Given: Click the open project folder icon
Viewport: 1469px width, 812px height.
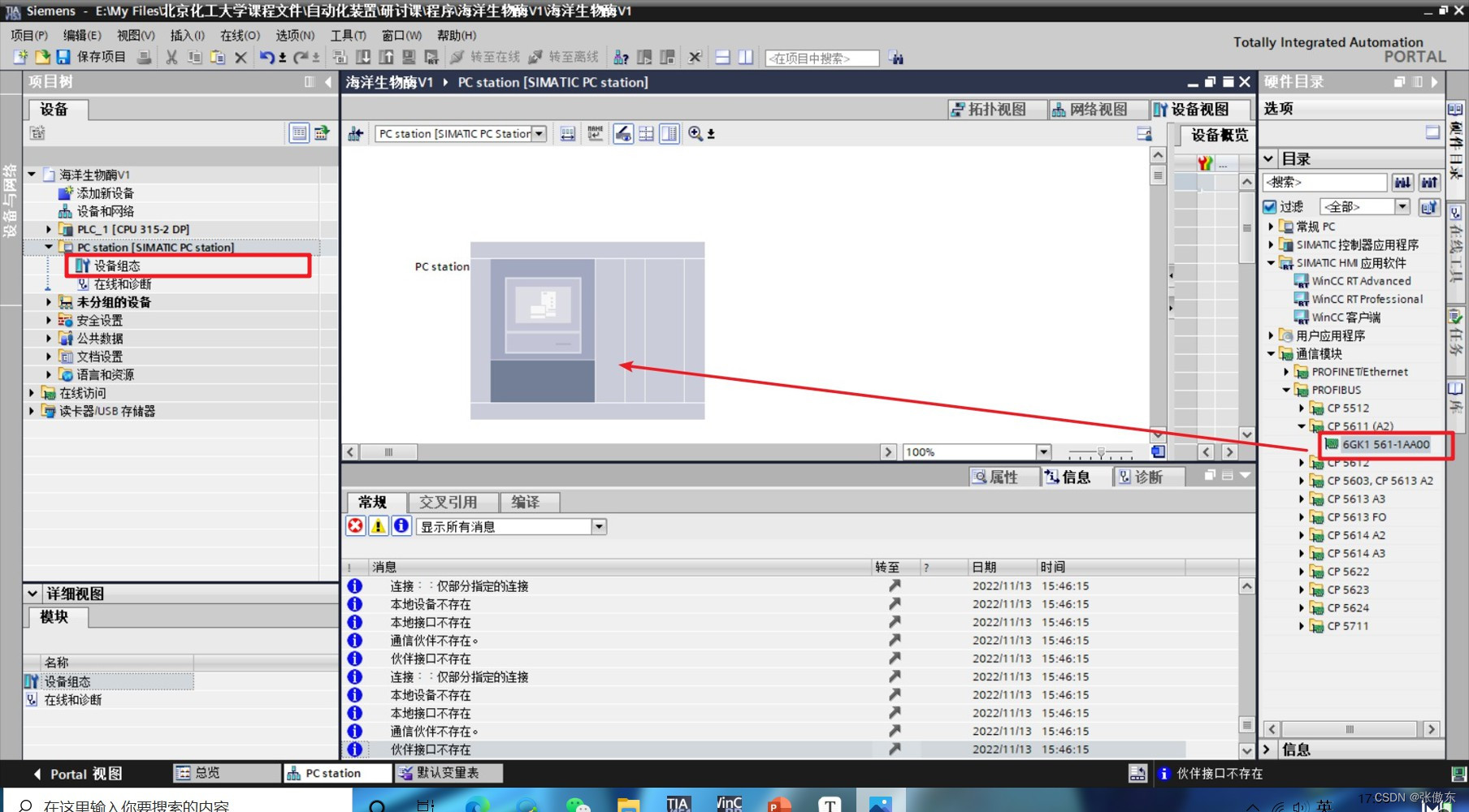Looking at the screenshot, I should (41, 57).
